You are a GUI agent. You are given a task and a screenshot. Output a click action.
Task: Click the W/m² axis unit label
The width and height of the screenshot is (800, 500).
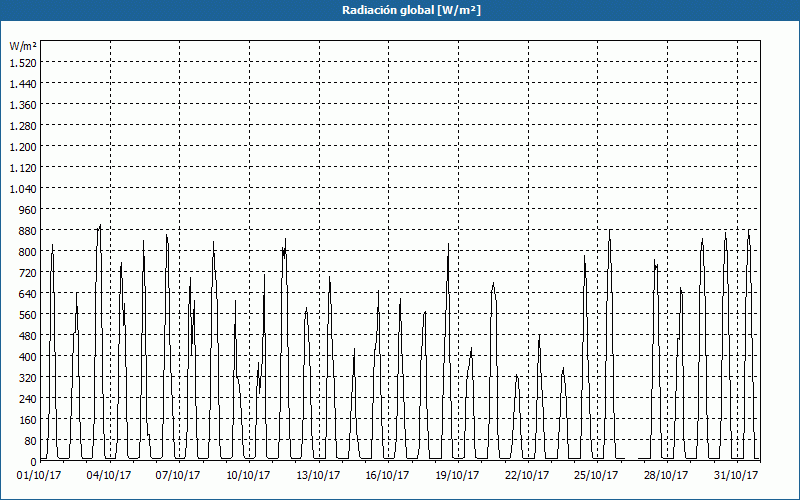23,46
